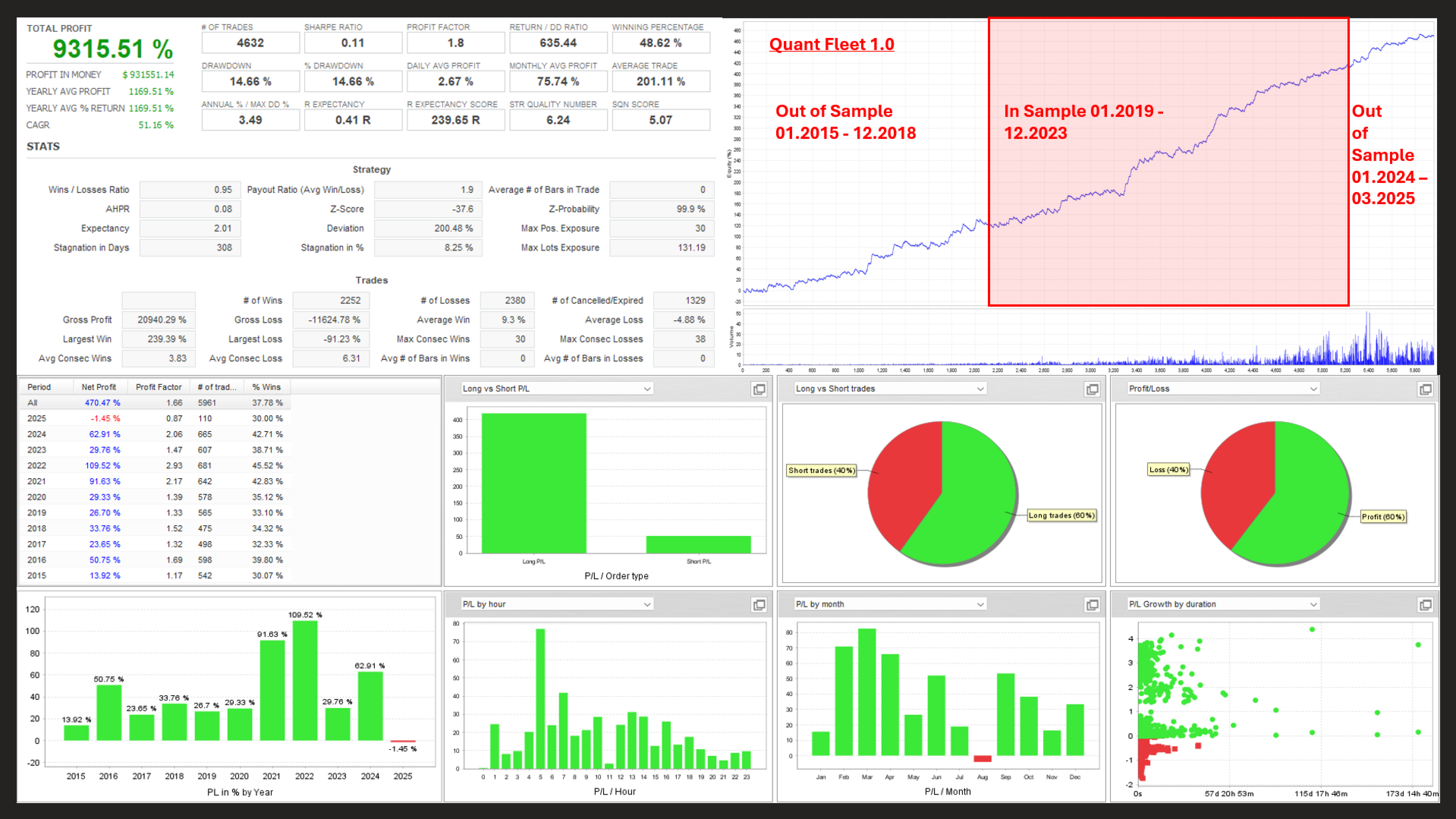Open the Long vs Short trades dropdown
Viewport: 1456px width, 819px height.
pos(890,389)
